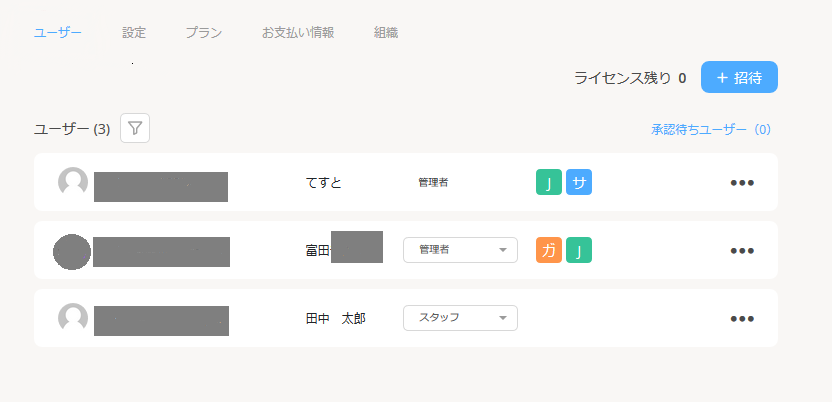Image resolution: width=832 pixels, height=402 pixels.
Task: Switch to the ユーザー tab
Action: pos(58,32)
